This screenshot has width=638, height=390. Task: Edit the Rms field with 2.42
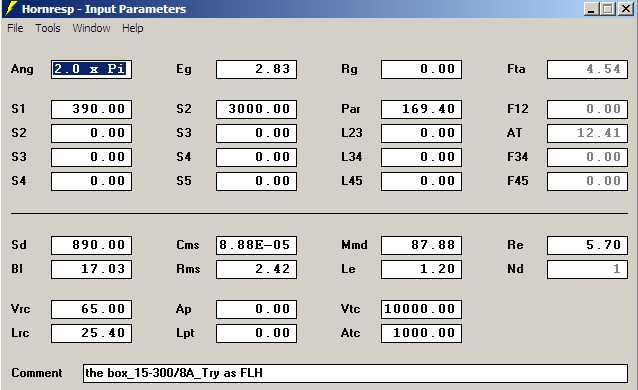click(256, 269)
